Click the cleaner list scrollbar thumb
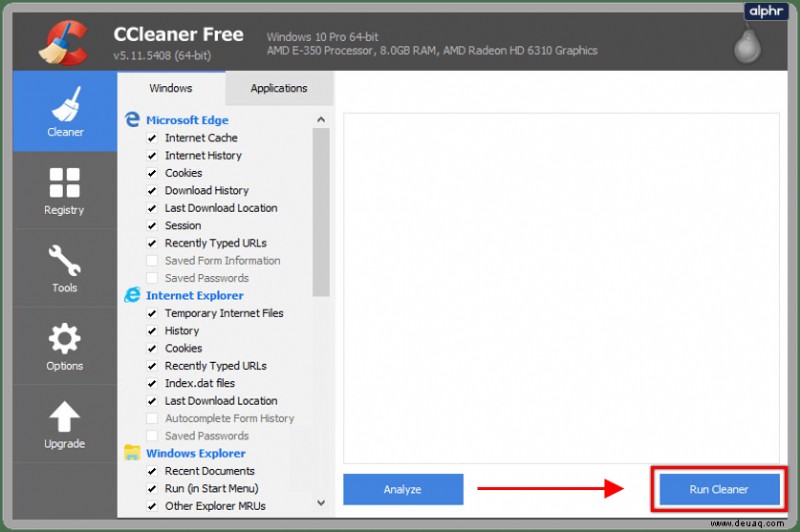Image resolution: width=800 pixels, height=532 pixels. click(x=321, y=212)
